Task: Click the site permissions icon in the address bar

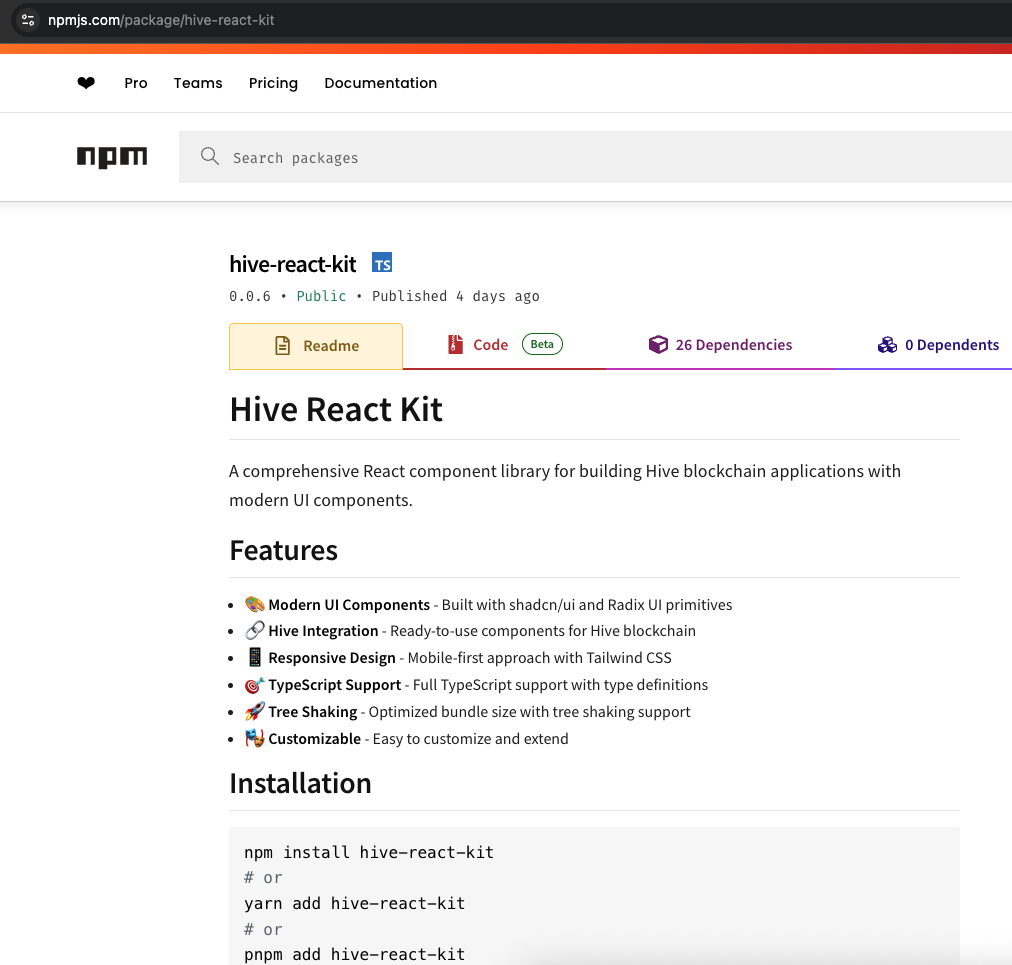Action: 28,18
